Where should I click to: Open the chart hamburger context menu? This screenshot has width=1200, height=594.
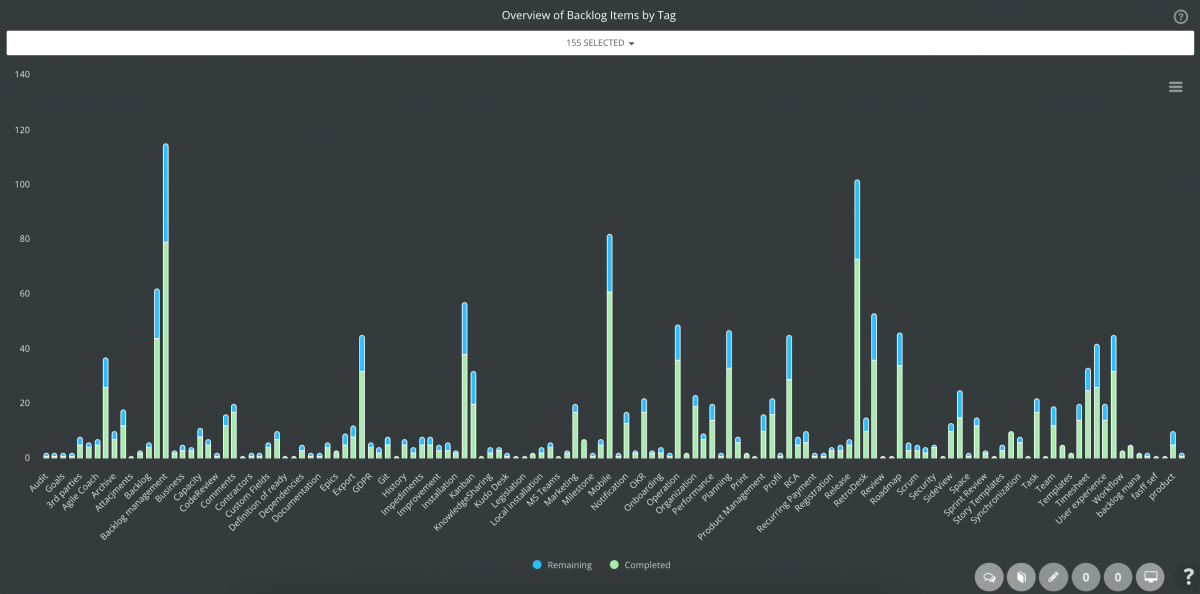(x=1176, y=87)
